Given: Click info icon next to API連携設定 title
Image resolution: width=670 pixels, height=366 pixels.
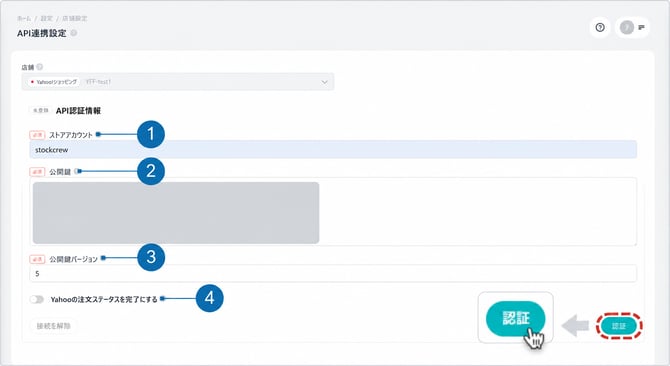Looking at the screenshot, I should (x=74, y=33).
